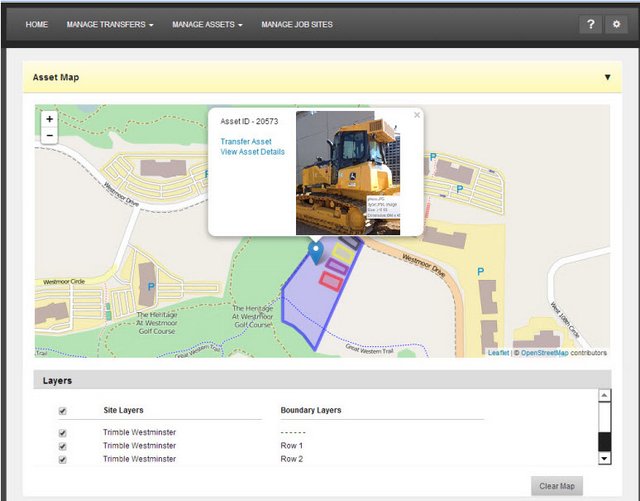Click the layers list scroll down arrow
The width and height of the screenshot is (640, 501).
click(x=604, y=459)
